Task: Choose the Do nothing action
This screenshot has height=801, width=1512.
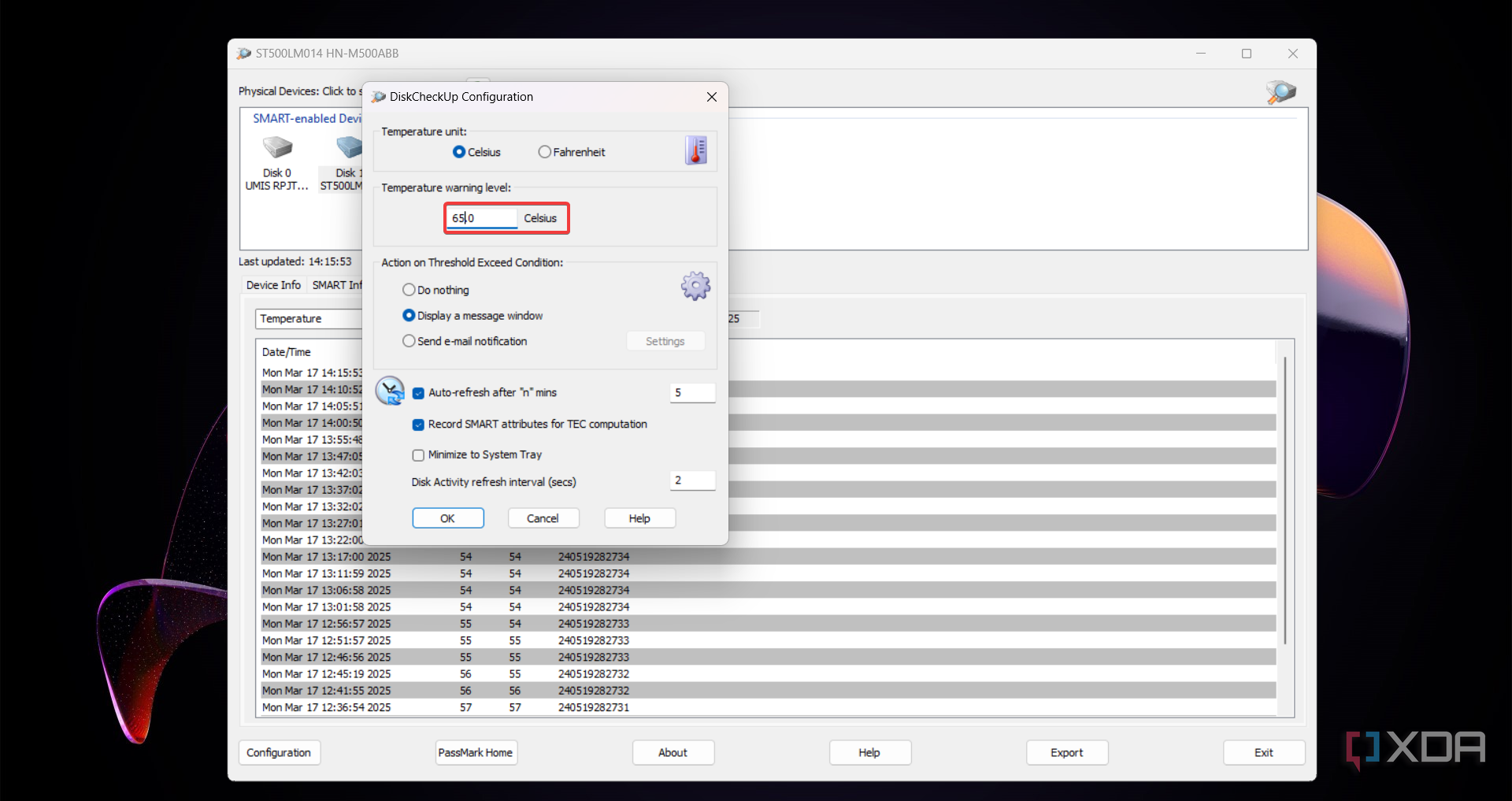Action: point(409,290)
